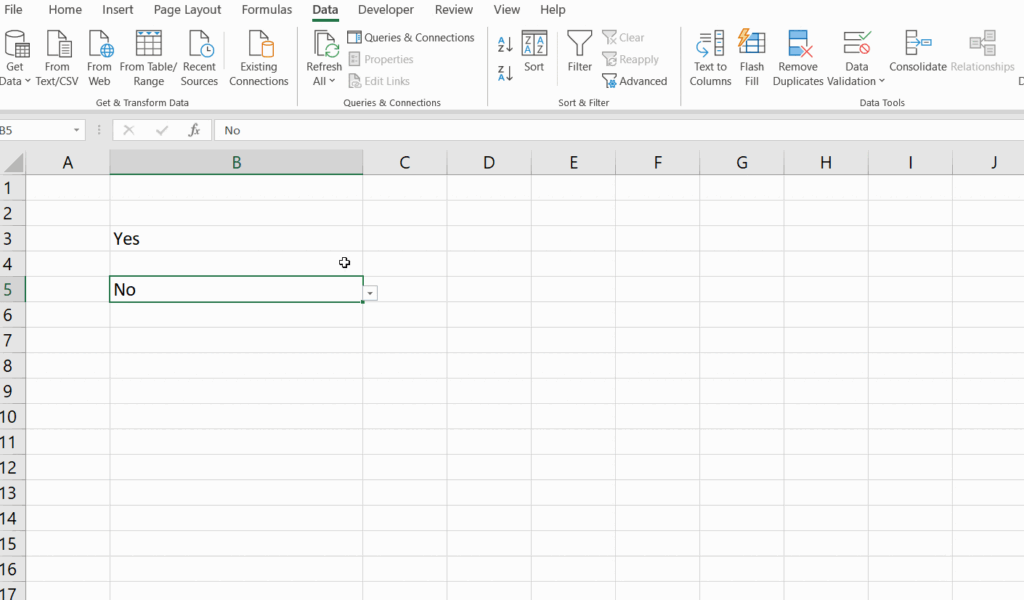Expand the Data Validation dropdown
1024x600 pixels.
(x=882, y=82)
